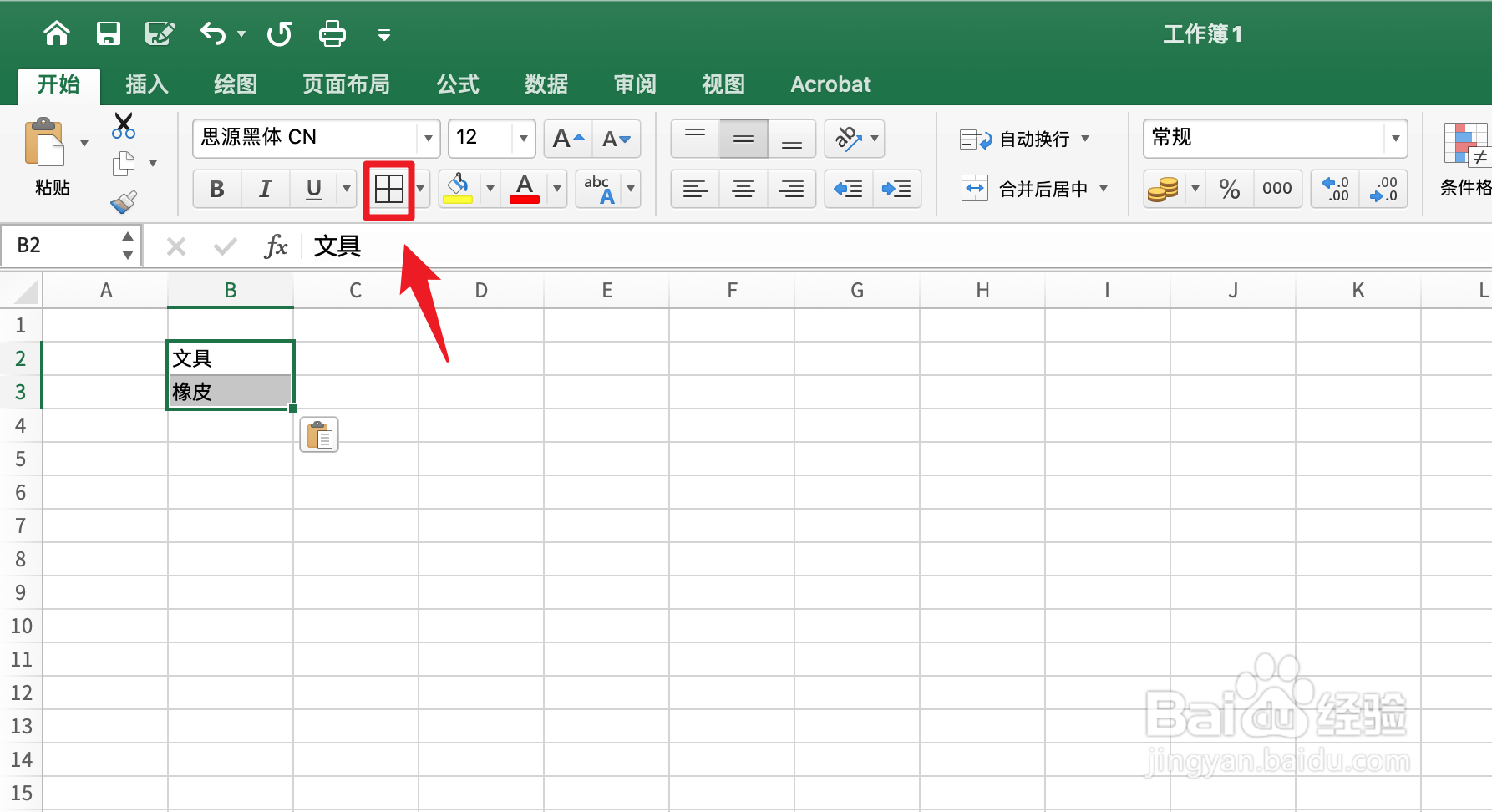Open fill color dropdown arrow

490,189
